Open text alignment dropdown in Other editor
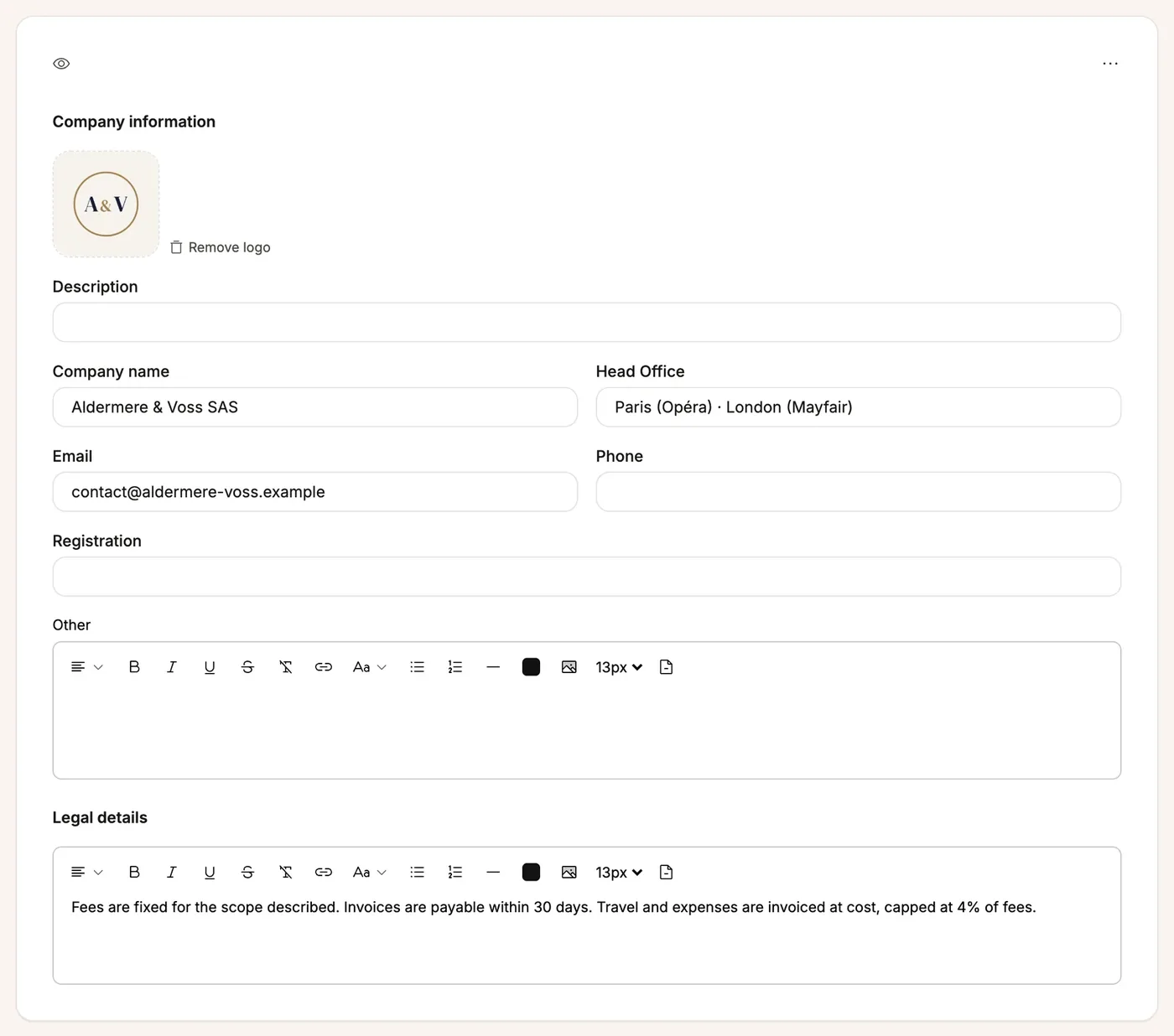This screenshot has width=1174, height=1036. (x=86, y=667)
